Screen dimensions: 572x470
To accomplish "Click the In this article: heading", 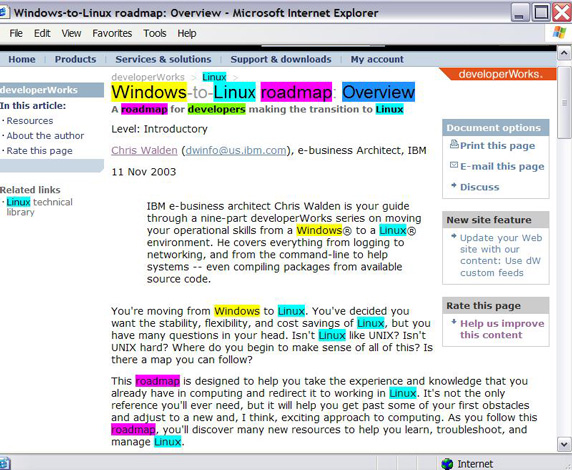I will click(33, 106).
